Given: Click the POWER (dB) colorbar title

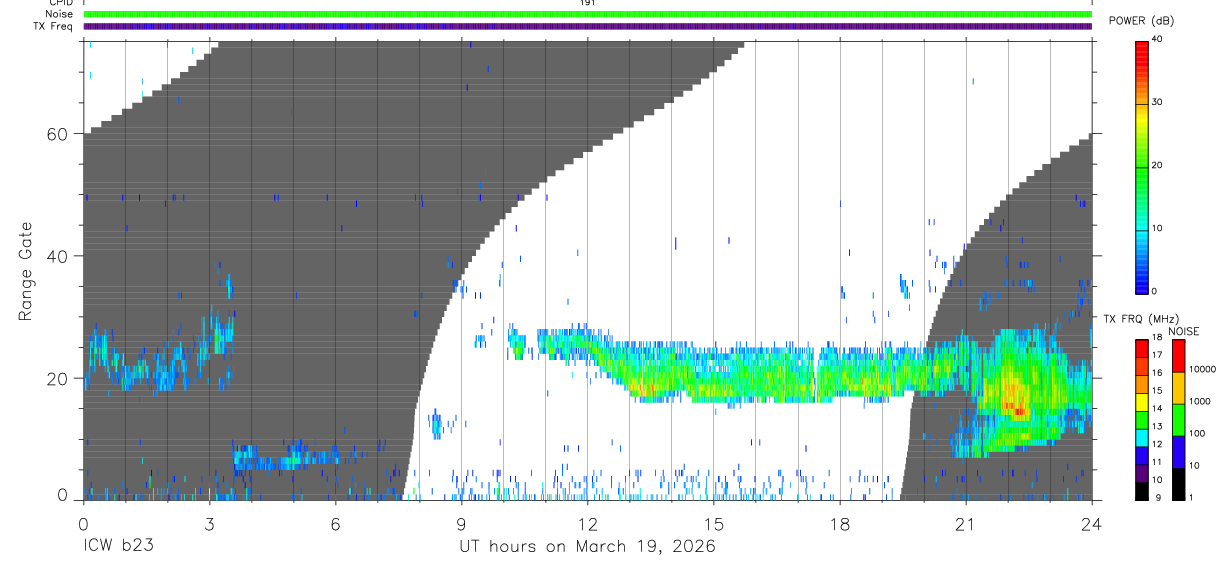Looking at the screenshot, I should 1140,20.
